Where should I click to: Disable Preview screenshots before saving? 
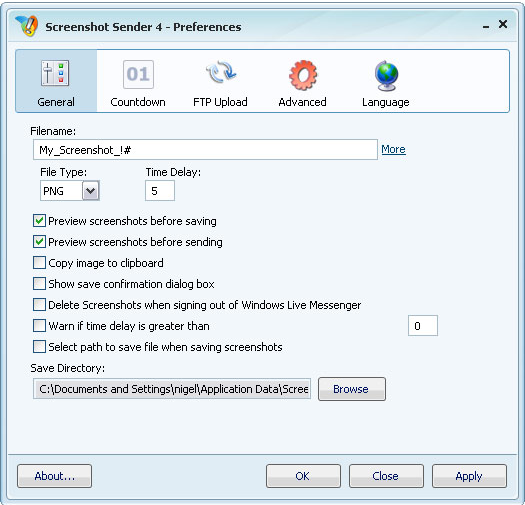39,221
